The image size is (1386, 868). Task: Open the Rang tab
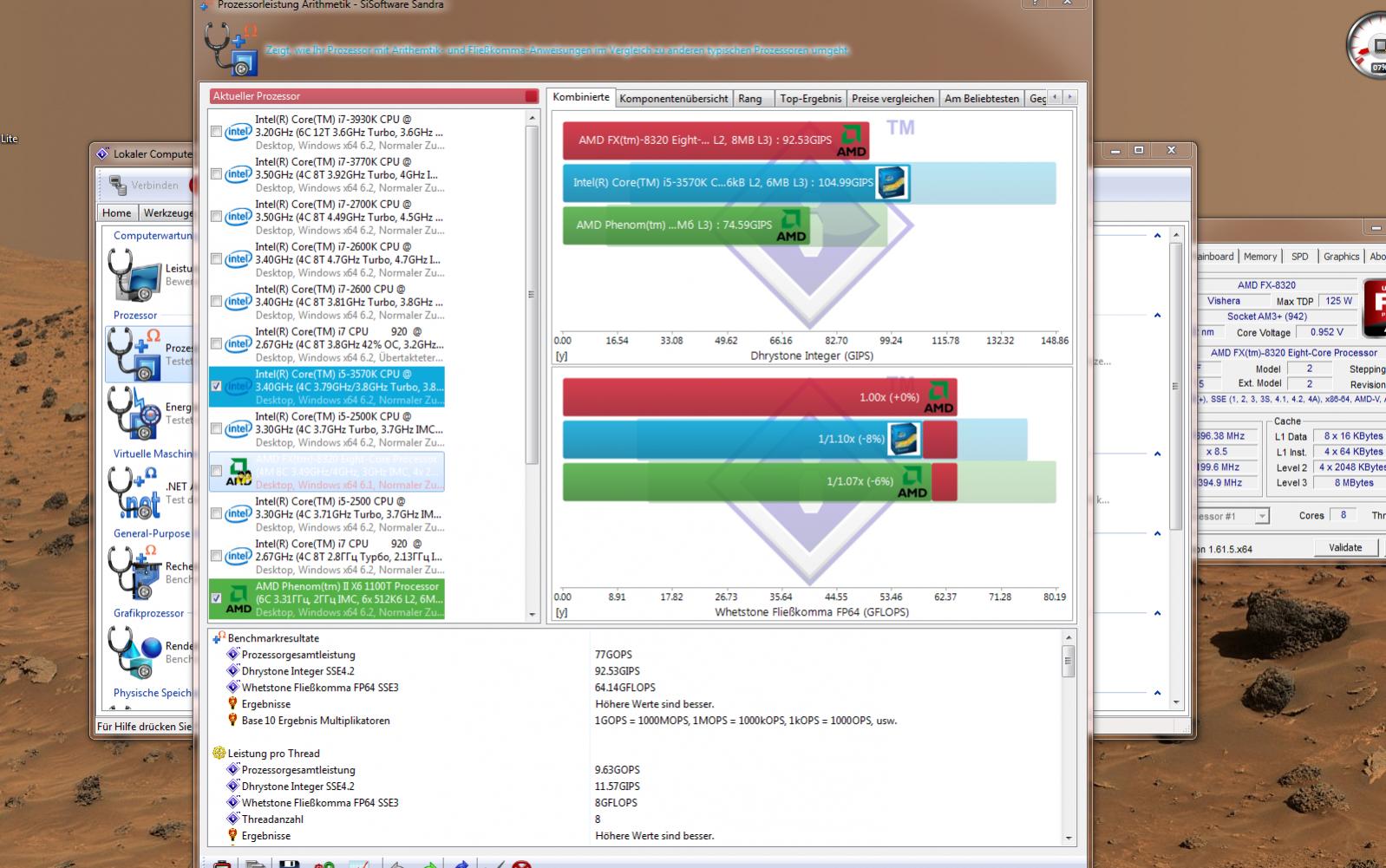(750, 98)
